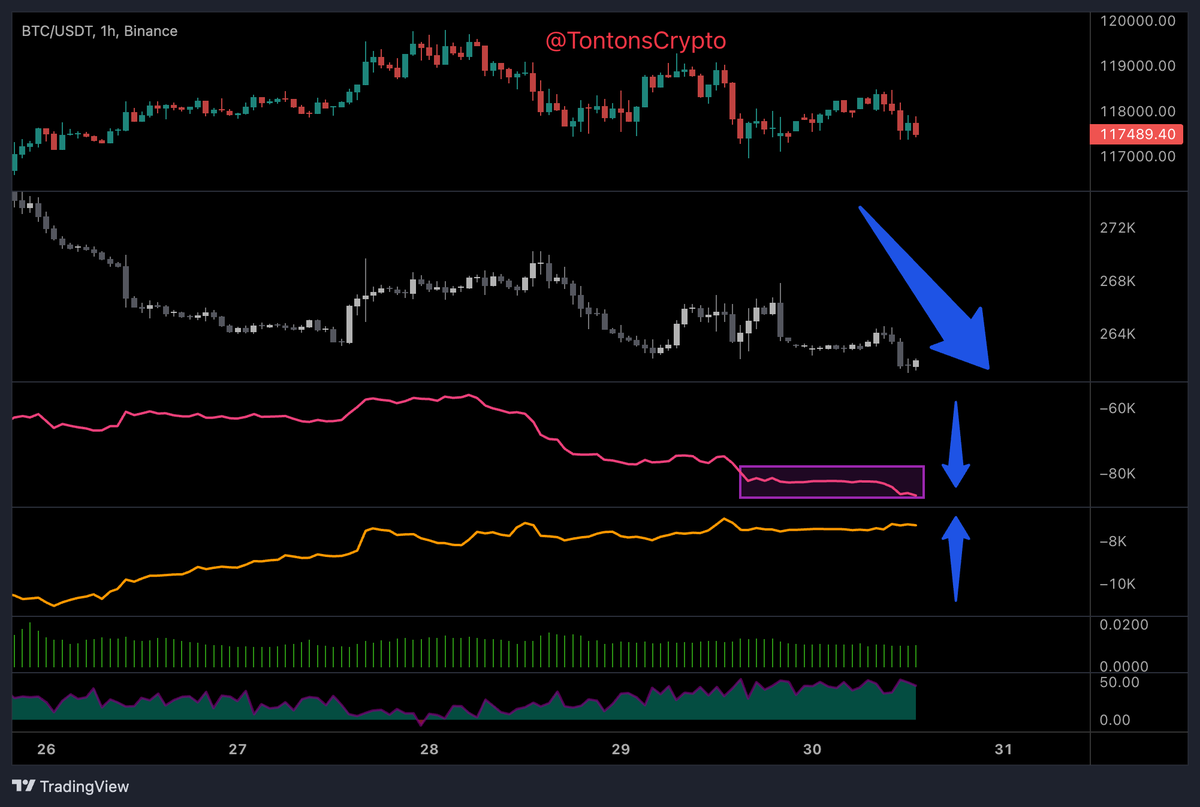Click the date 28 on time axis

[429, 749]
